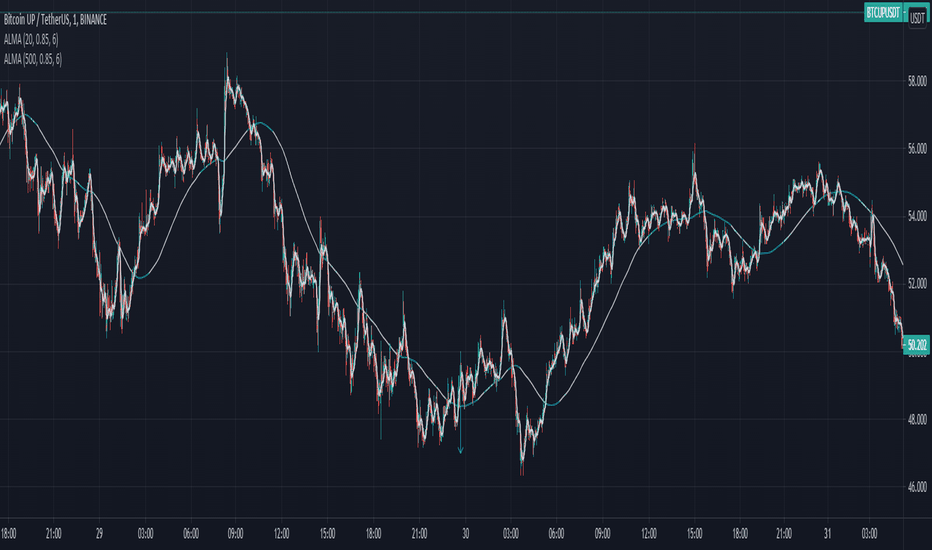Click date label 29 on time axis
The width and height of the screenshot is (932, 550).
click(99, 533)
